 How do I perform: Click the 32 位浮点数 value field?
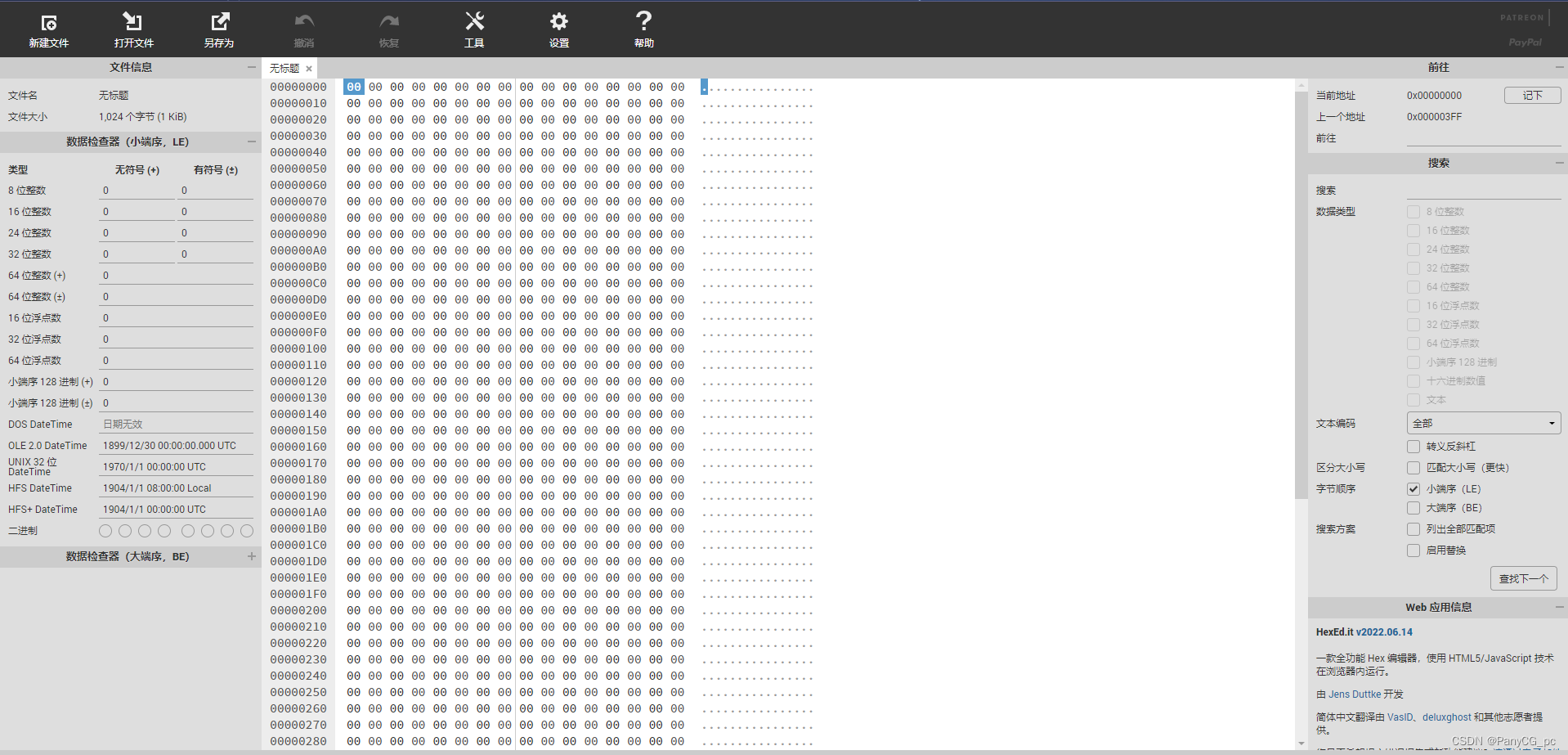point(176,339)
